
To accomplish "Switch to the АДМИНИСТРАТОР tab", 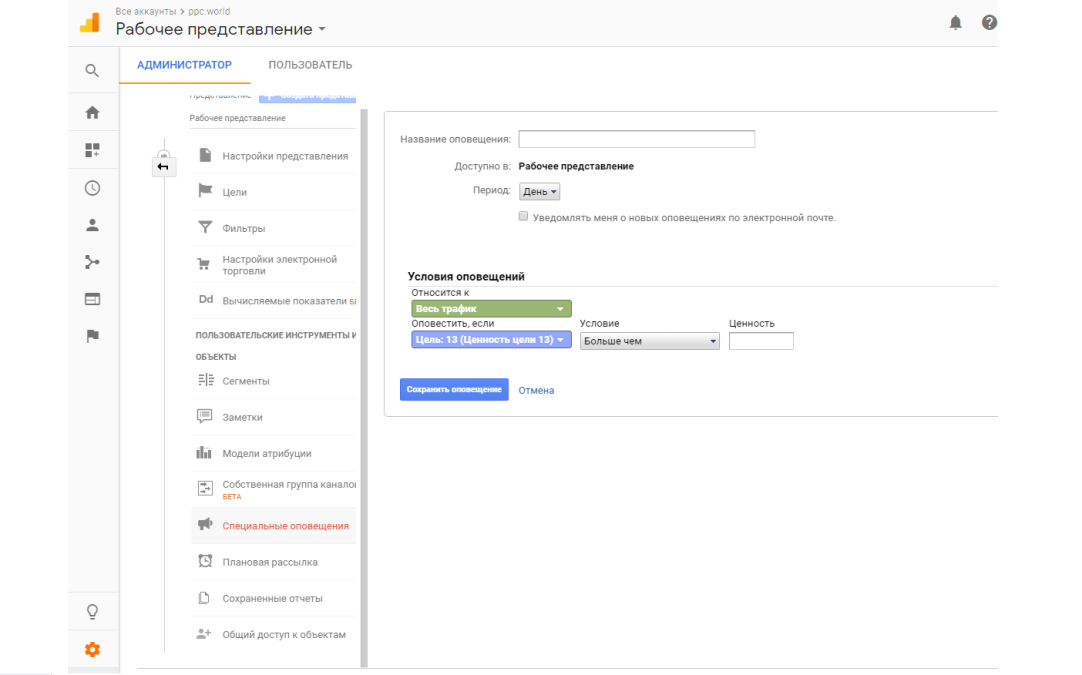I will pyautogui.click(x=184, y=65).
